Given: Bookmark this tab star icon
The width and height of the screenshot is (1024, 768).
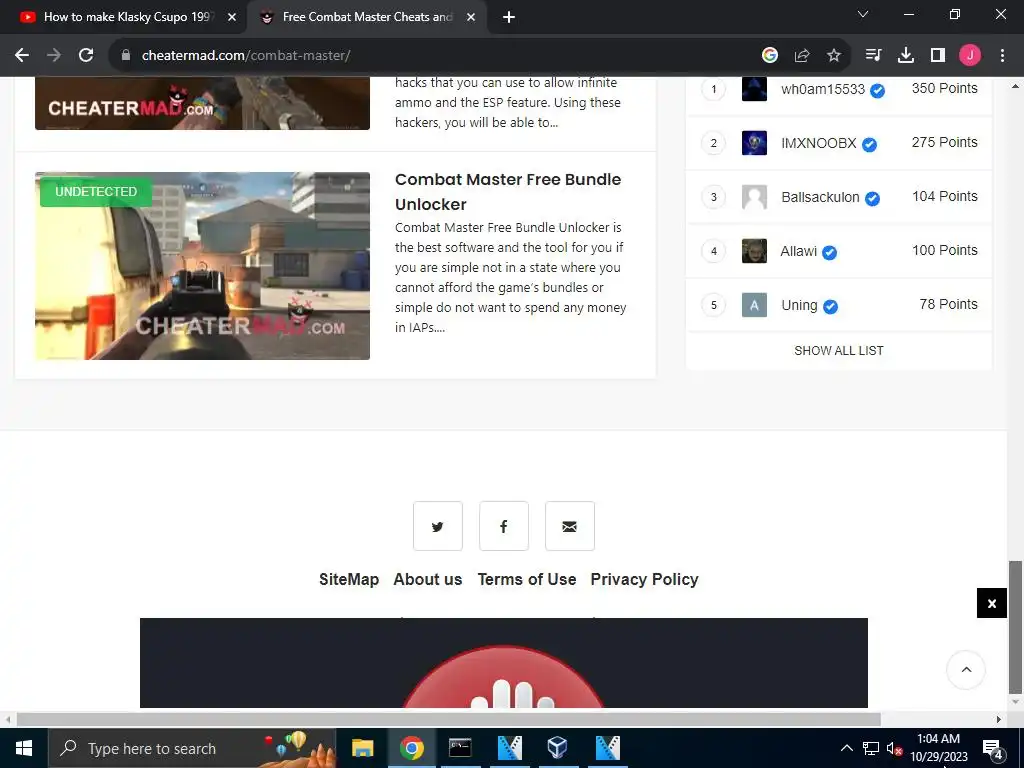Looking at the screenshot, I should point(834,56).
